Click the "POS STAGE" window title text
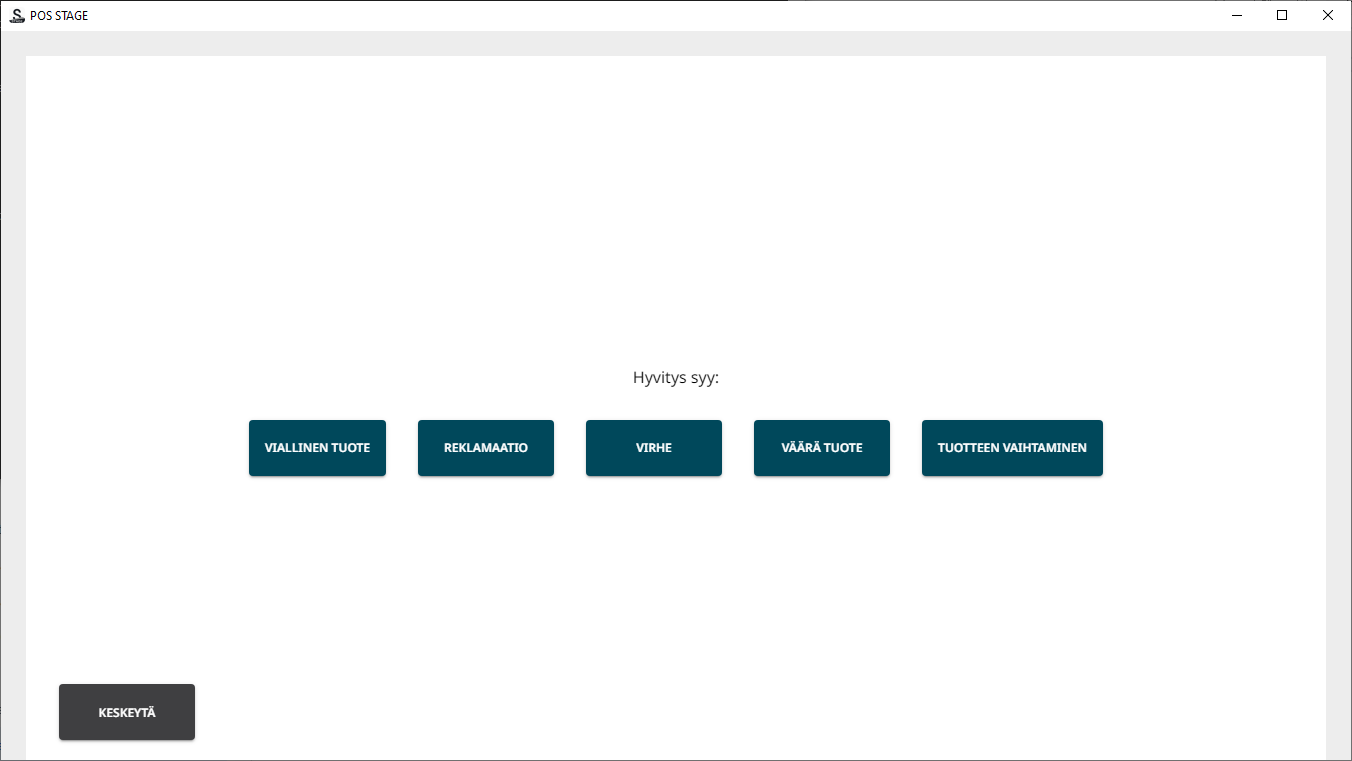Screen dimensions: 1352x761 coord(59,16)
